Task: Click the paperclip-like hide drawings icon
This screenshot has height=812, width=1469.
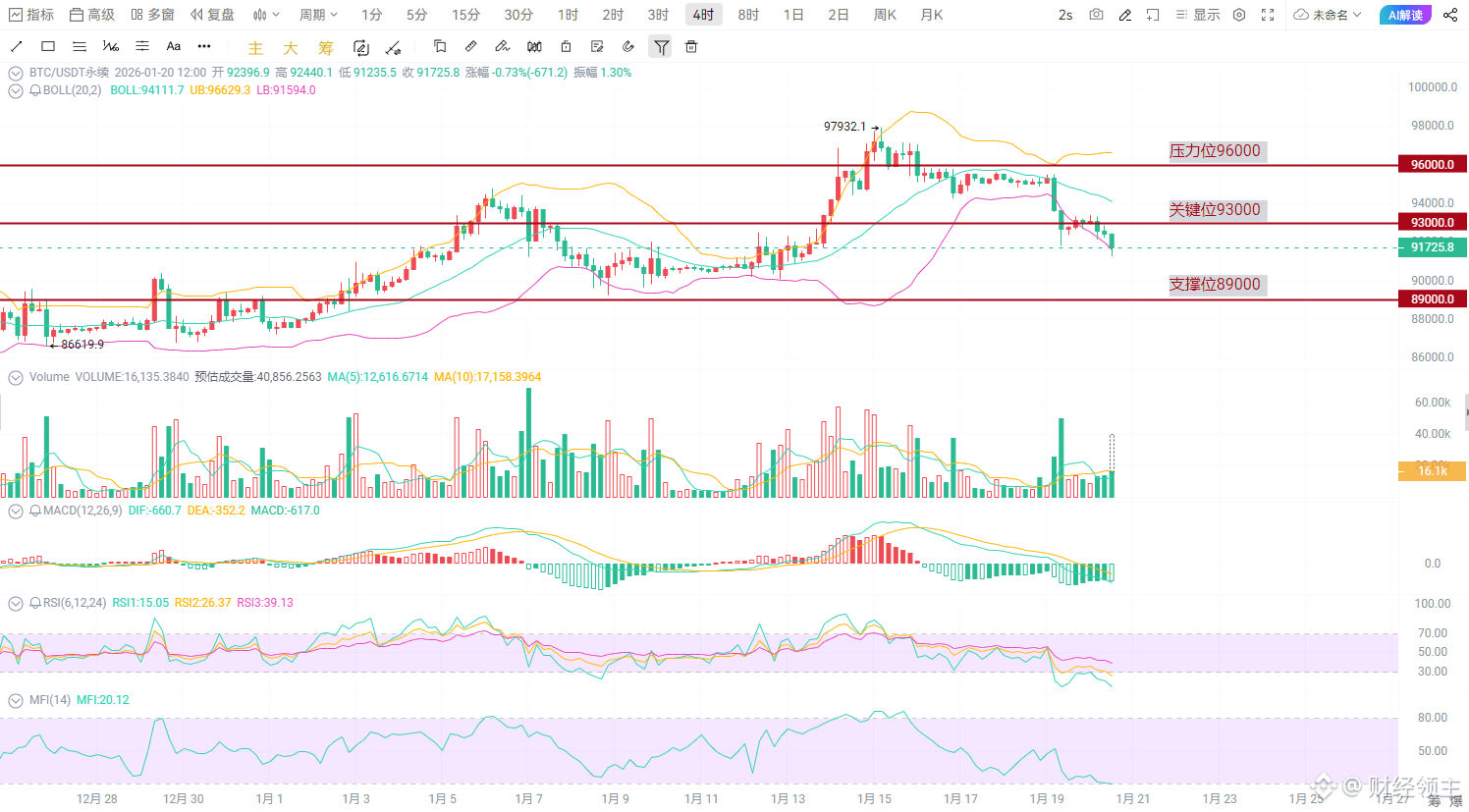Action: click(628, 46)
